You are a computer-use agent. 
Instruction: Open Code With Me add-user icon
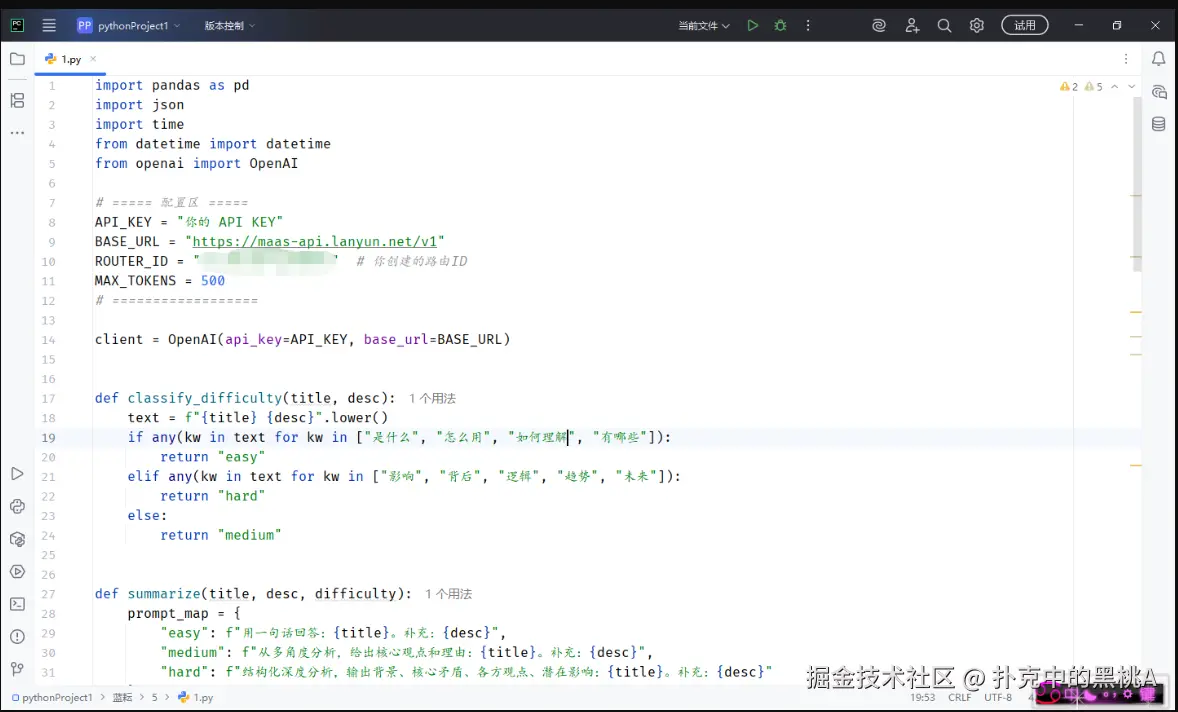912,26
